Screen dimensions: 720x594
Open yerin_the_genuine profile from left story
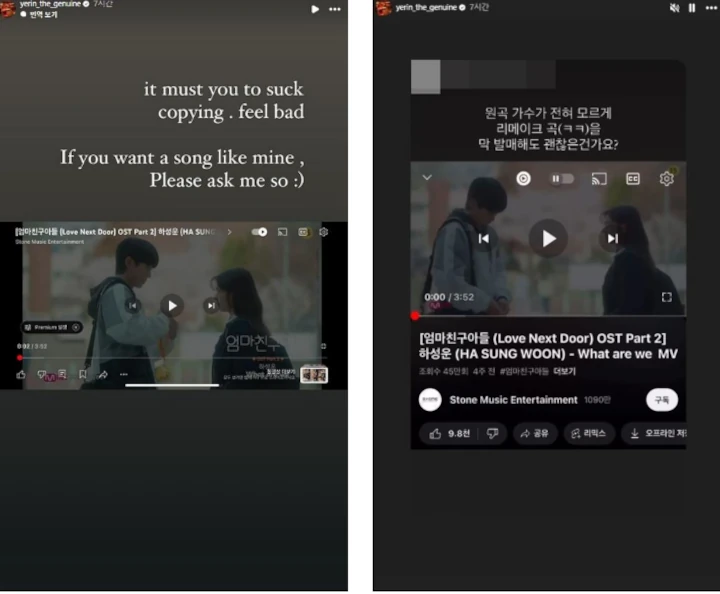pyautogui.click(x=50, y=4)
